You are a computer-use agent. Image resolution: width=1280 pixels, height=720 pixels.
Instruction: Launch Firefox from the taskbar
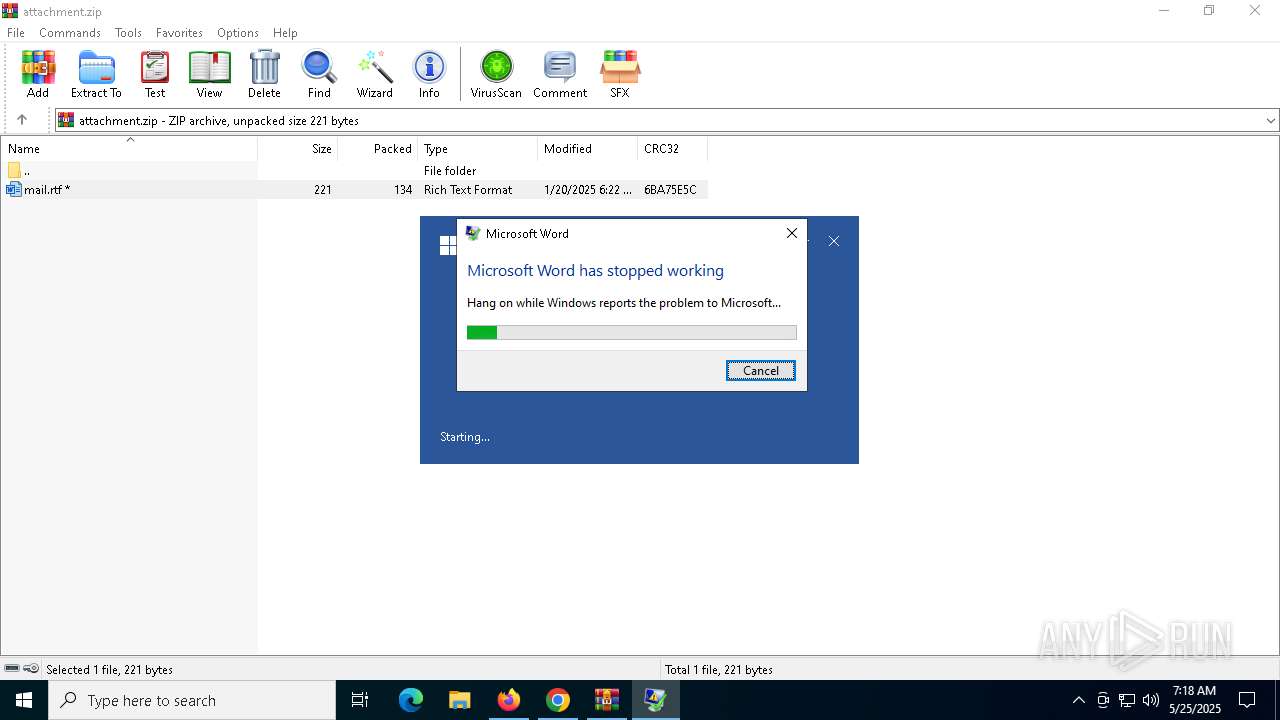click(509, 700)
